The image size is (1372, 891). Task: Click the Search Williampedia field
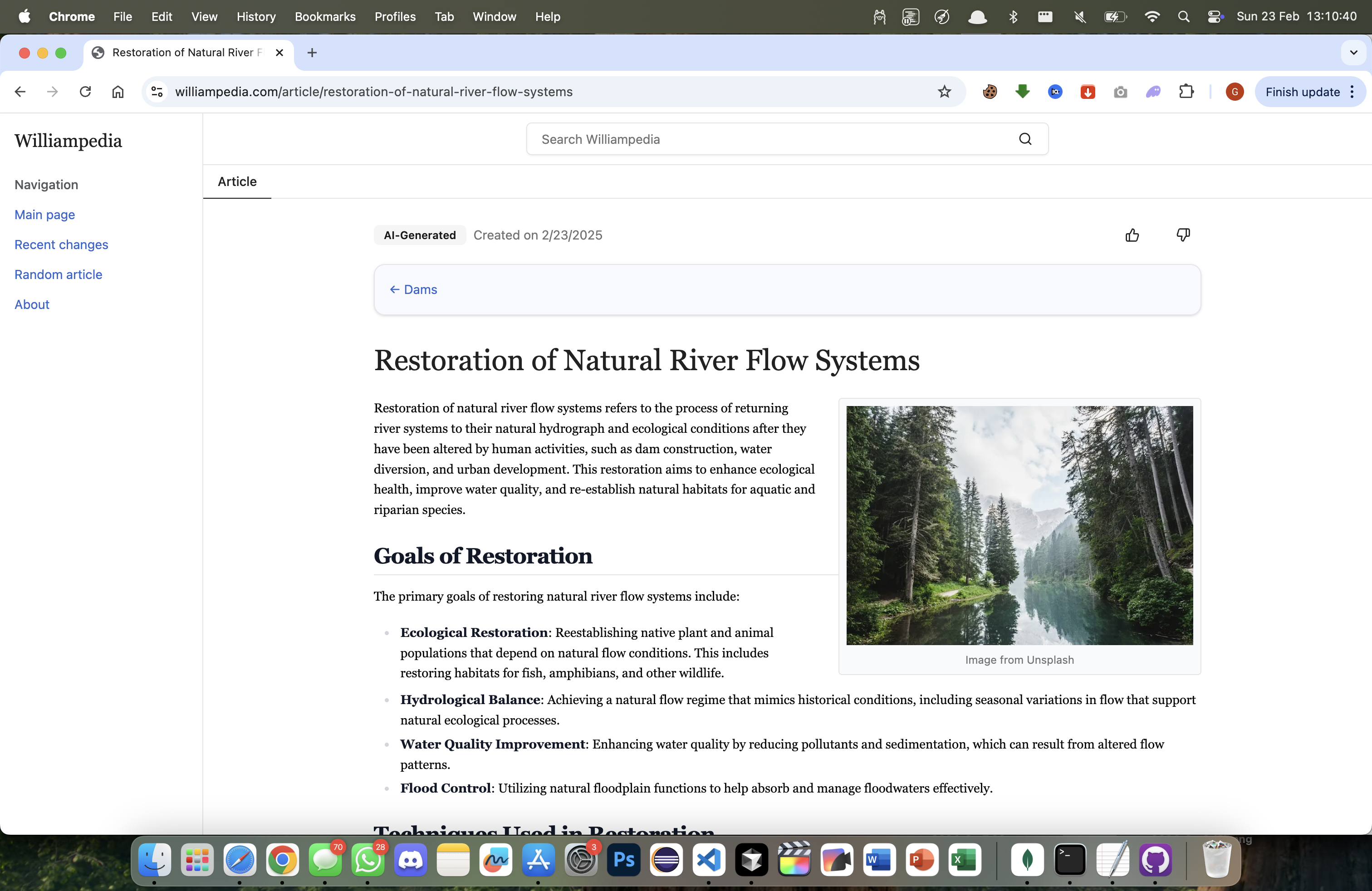773,139
